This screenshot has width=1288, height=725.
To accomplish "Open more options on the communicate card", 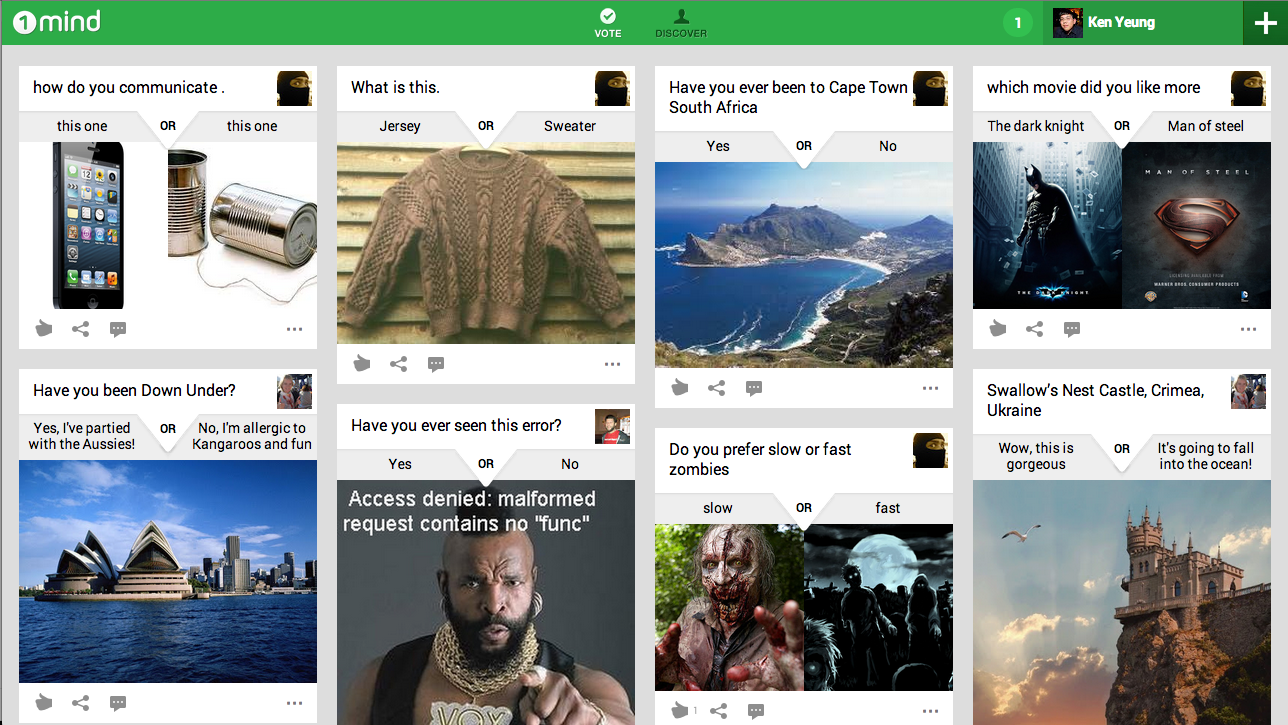I will pyautogui.click(x=294, y=328).
